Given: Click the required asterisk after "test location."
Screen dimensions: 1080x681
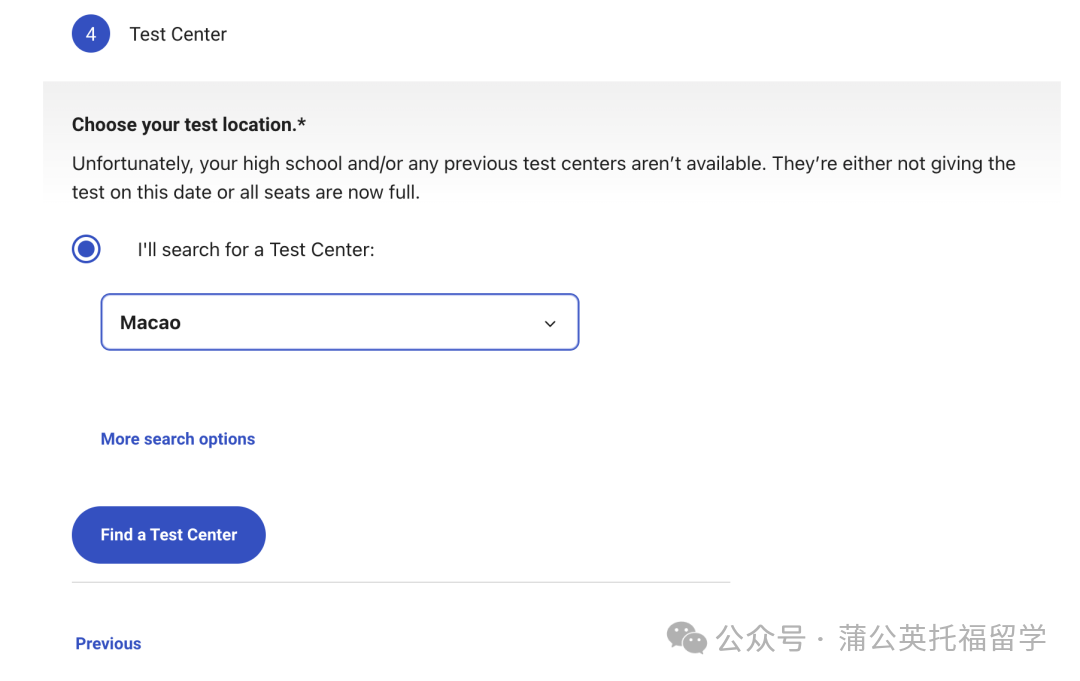Looking at the screenshot, I should click(x=302, y=124).
